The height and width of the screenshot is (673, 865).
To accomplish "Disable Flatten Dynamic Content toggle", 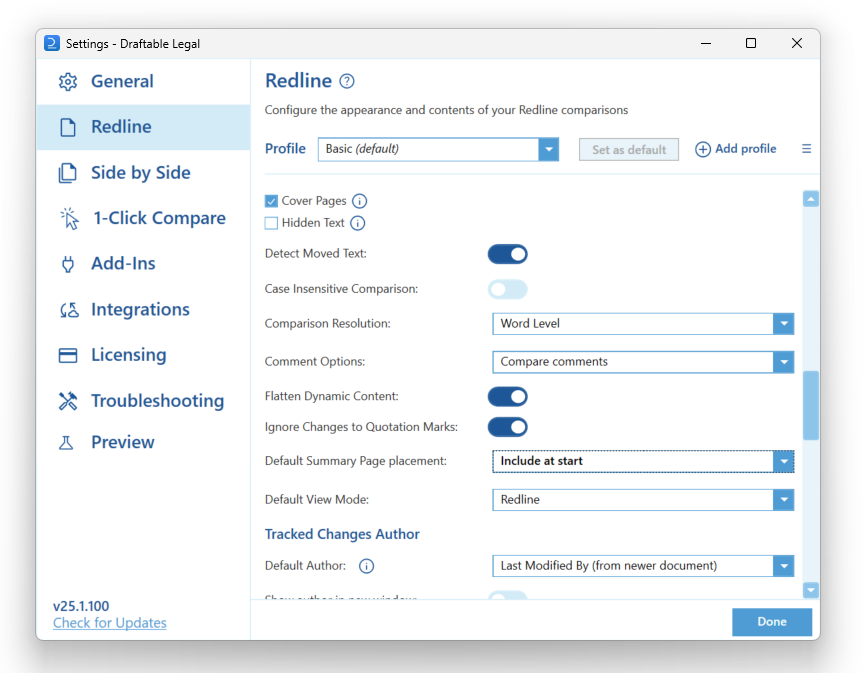I will point(508,397).
